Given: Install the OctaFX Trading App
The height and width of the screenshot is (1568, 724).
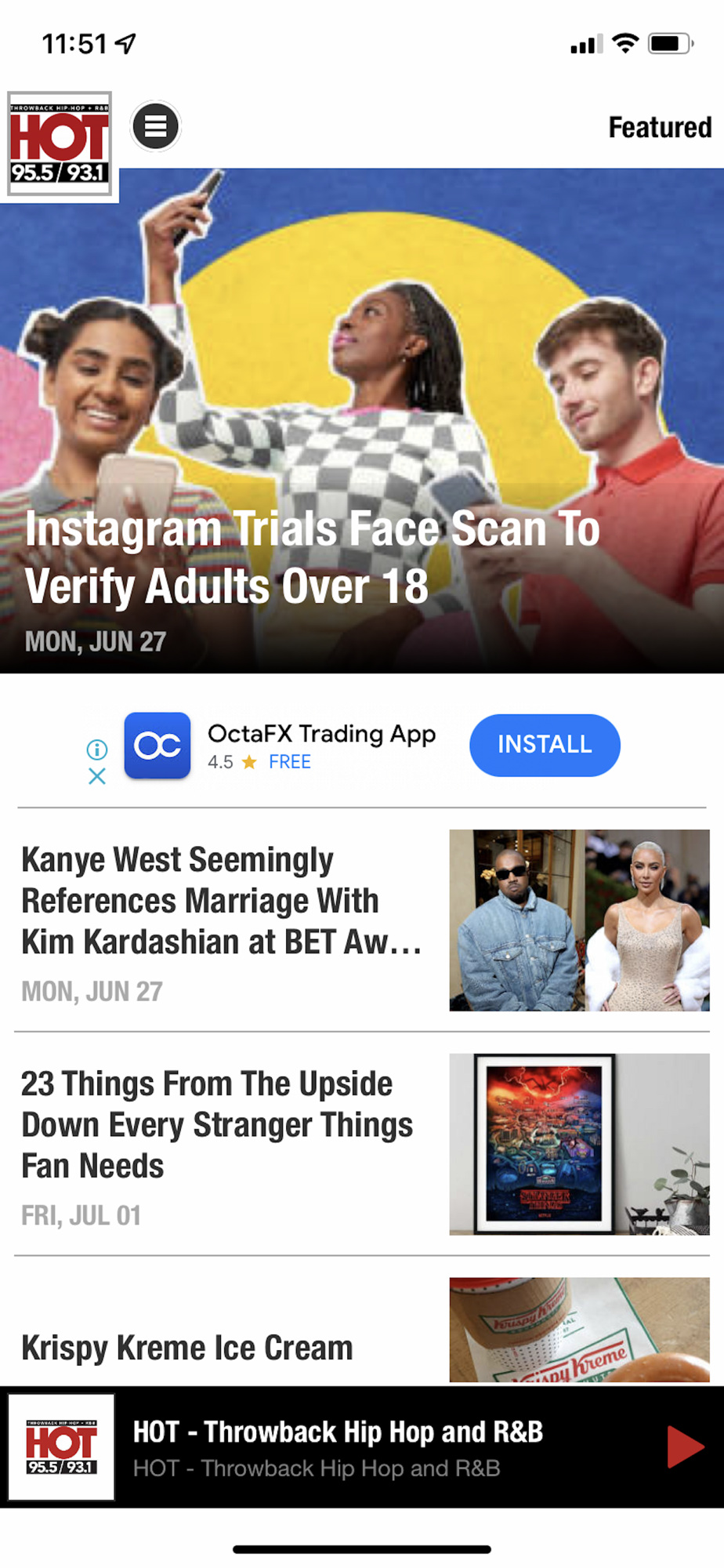Looking at the screenshot, I should point(545,745).
